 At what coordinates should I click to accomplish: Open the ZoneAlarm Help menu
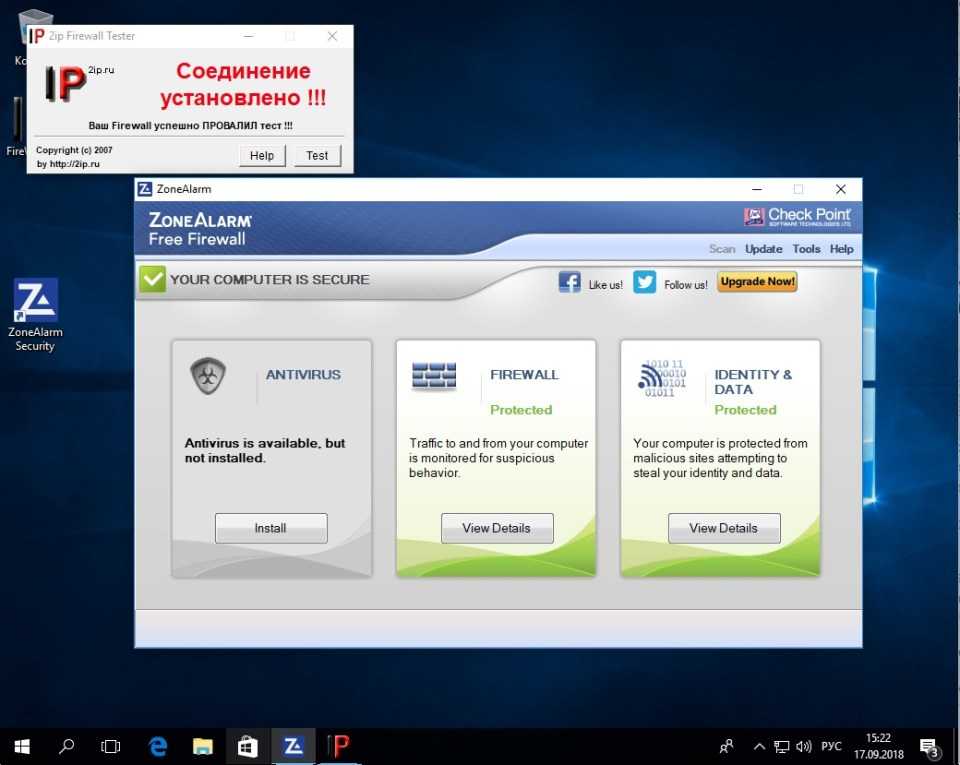[x=842, y=249]
